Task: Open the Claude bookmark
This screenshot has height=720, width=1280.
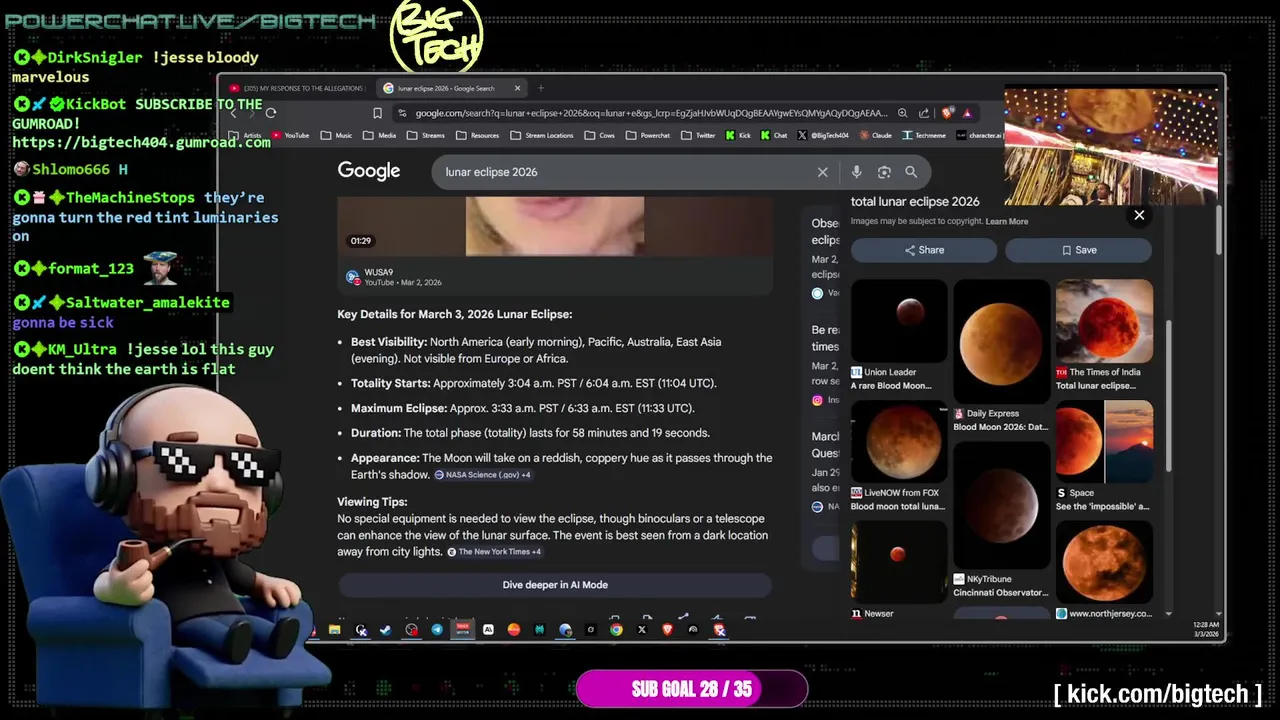Action: (x=875, y=135)
